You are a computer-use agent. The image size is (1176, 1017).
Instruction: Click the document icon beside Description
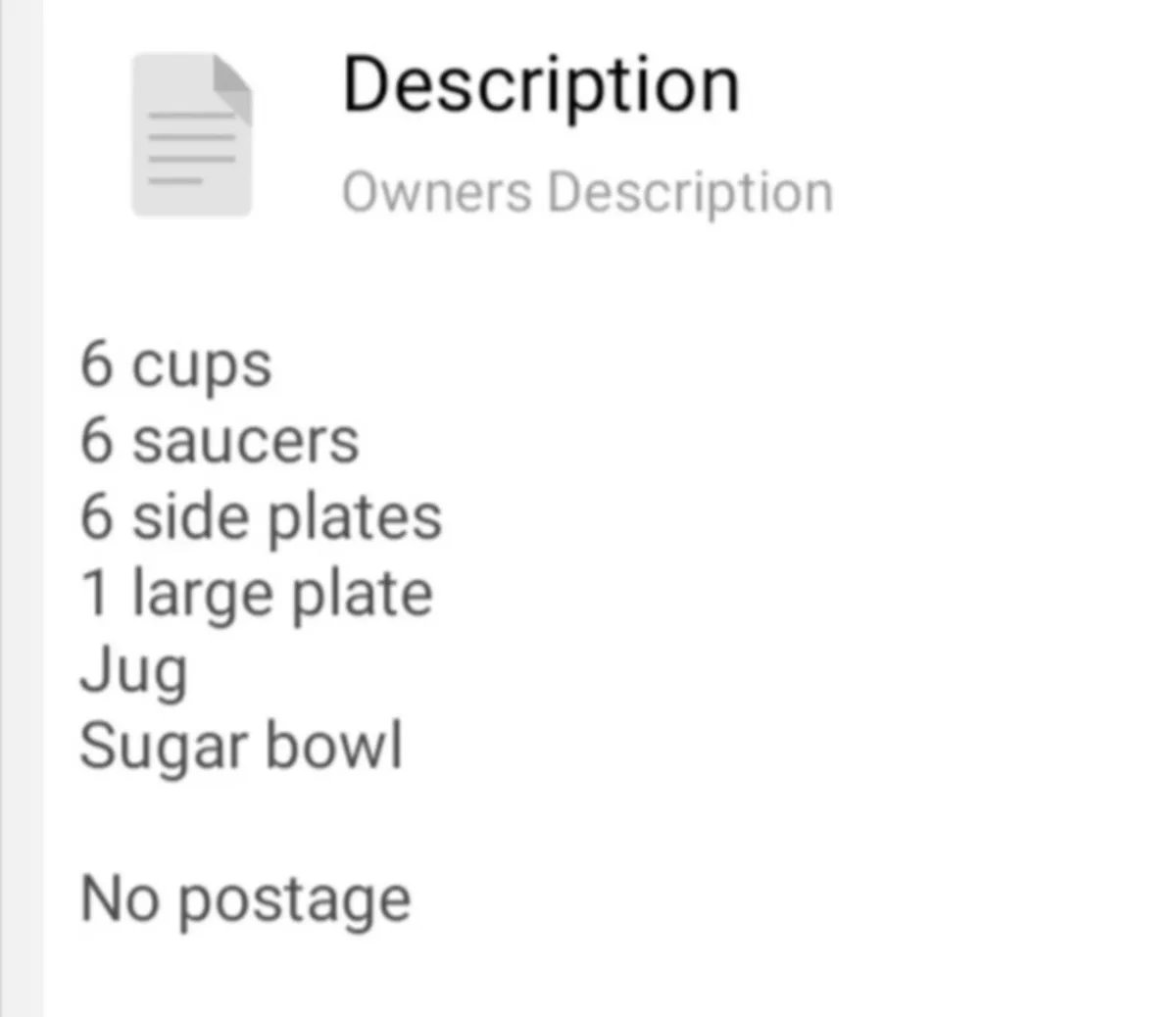pyautogui.click(x=191, y=135)
